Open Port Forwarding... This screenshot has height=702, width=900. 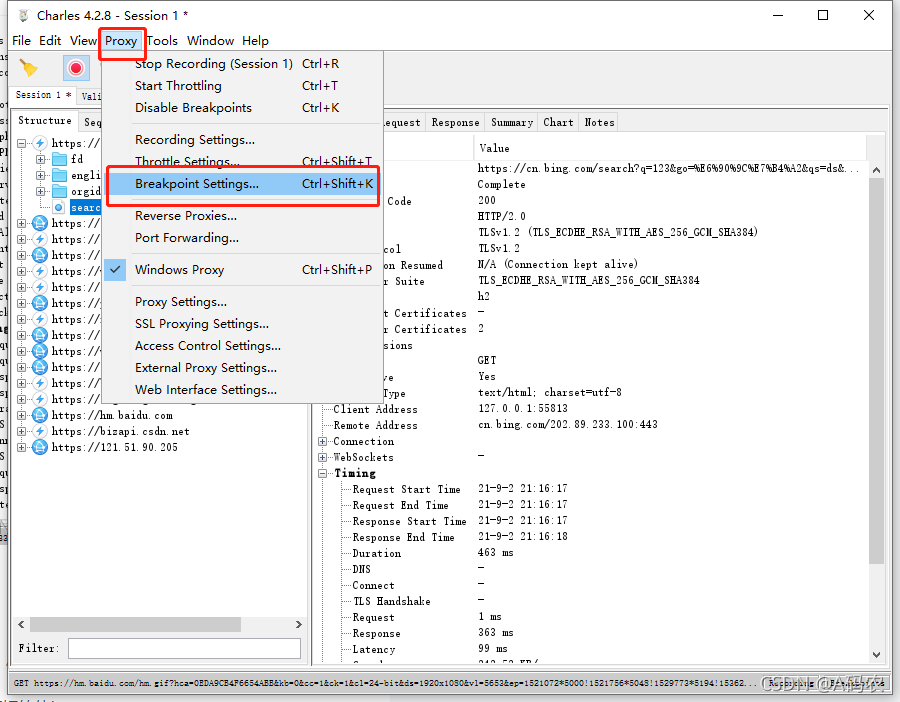[242, 238]
